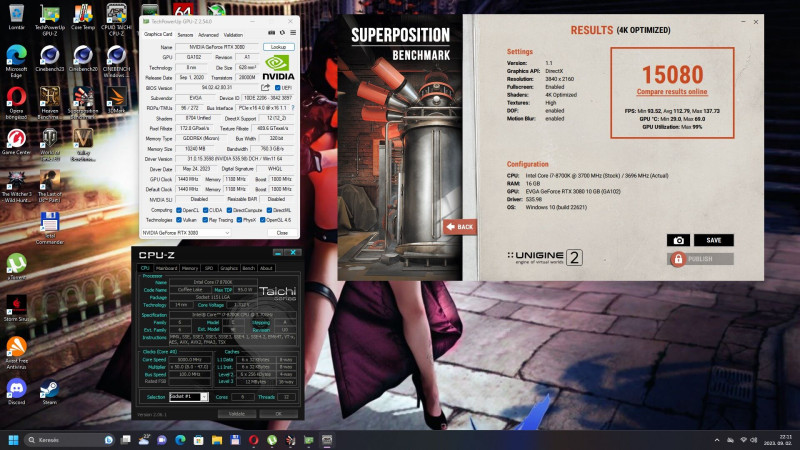Open the Game Center desktop shortcut

click(x=16, y=142)
